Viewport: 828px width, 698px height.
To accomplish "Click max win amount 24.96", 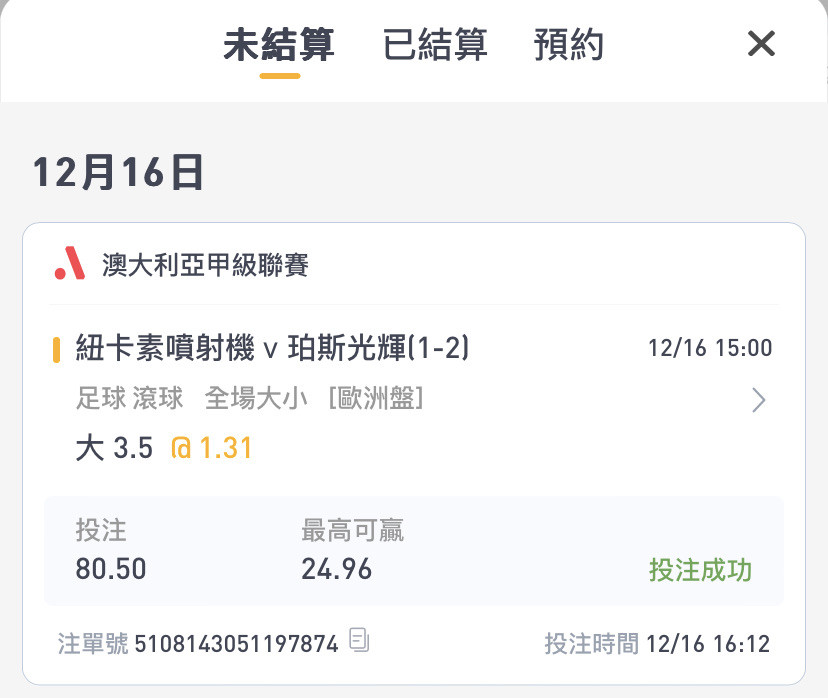I will tap(336, 569).
